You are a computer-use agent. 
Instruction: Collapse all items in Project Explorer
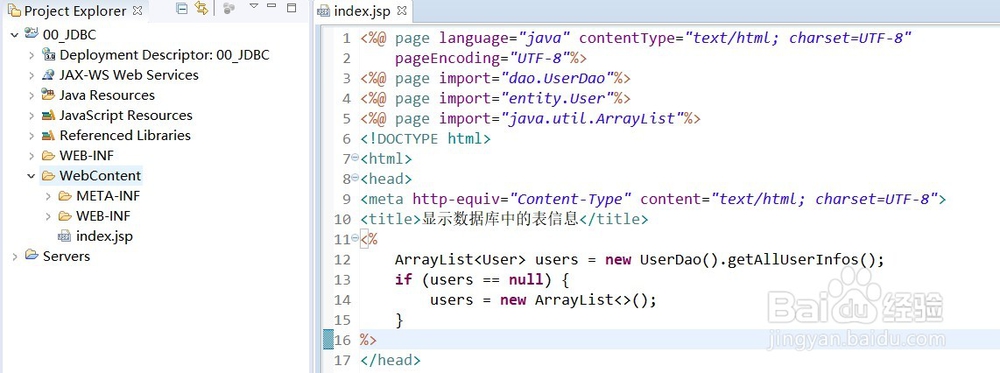click(182, 9)
